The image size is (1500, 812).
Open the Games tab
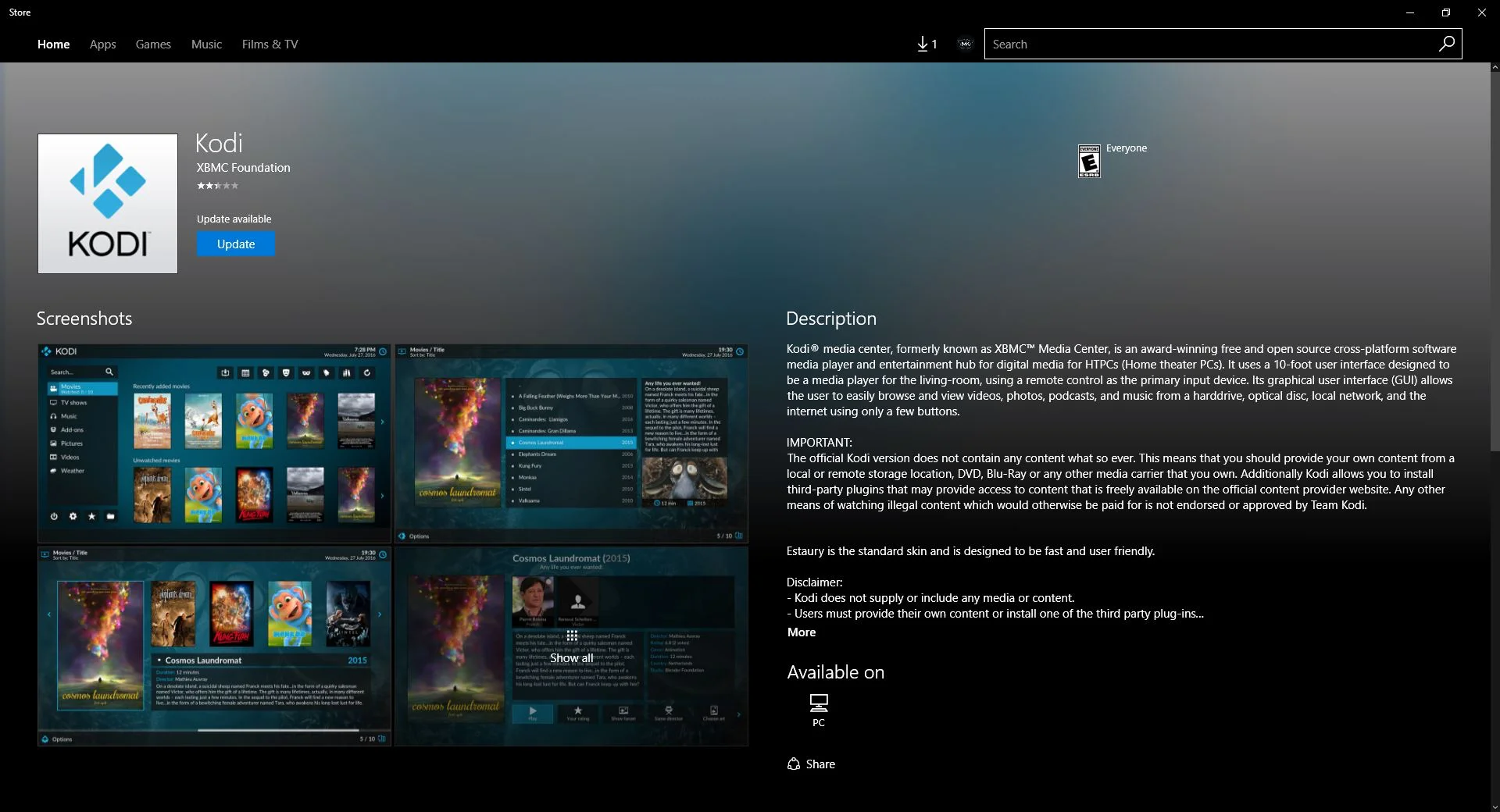pyautogui.click(x=153, y=45)
